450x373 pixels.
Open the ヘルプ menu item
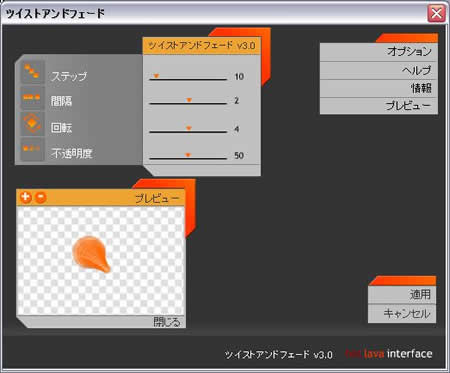[x=379, y=70]
